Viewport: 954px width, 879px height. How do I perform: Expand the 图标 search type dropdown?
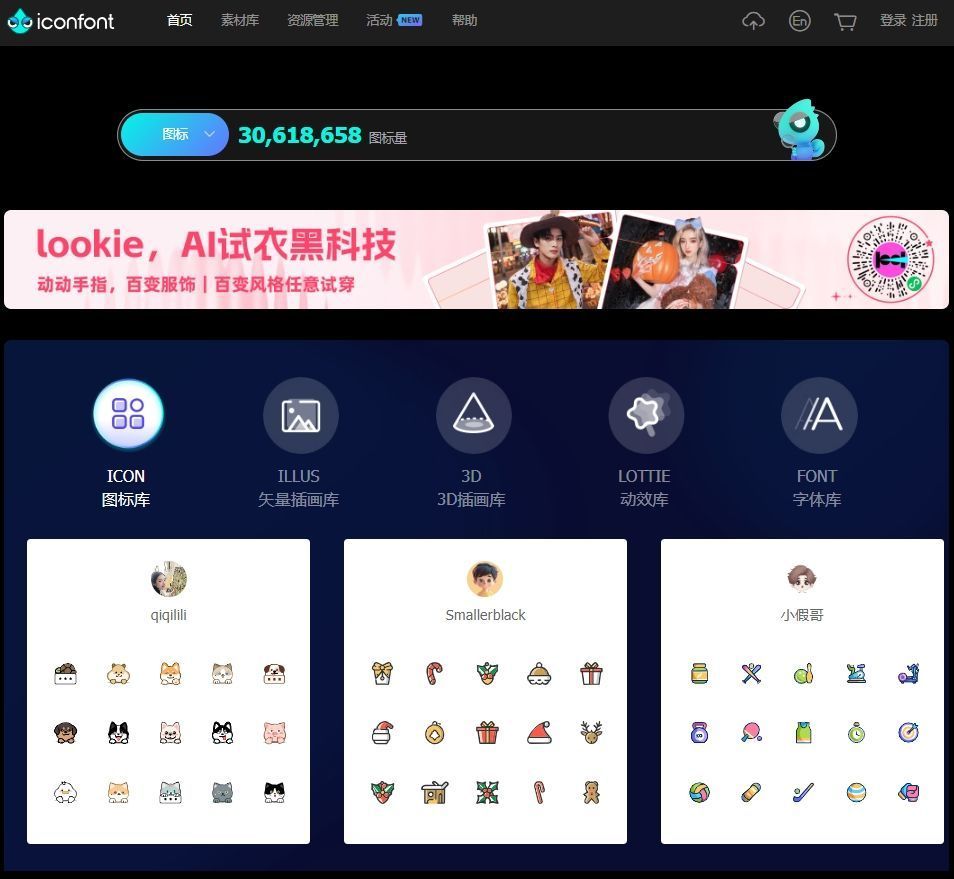(175, 134)
